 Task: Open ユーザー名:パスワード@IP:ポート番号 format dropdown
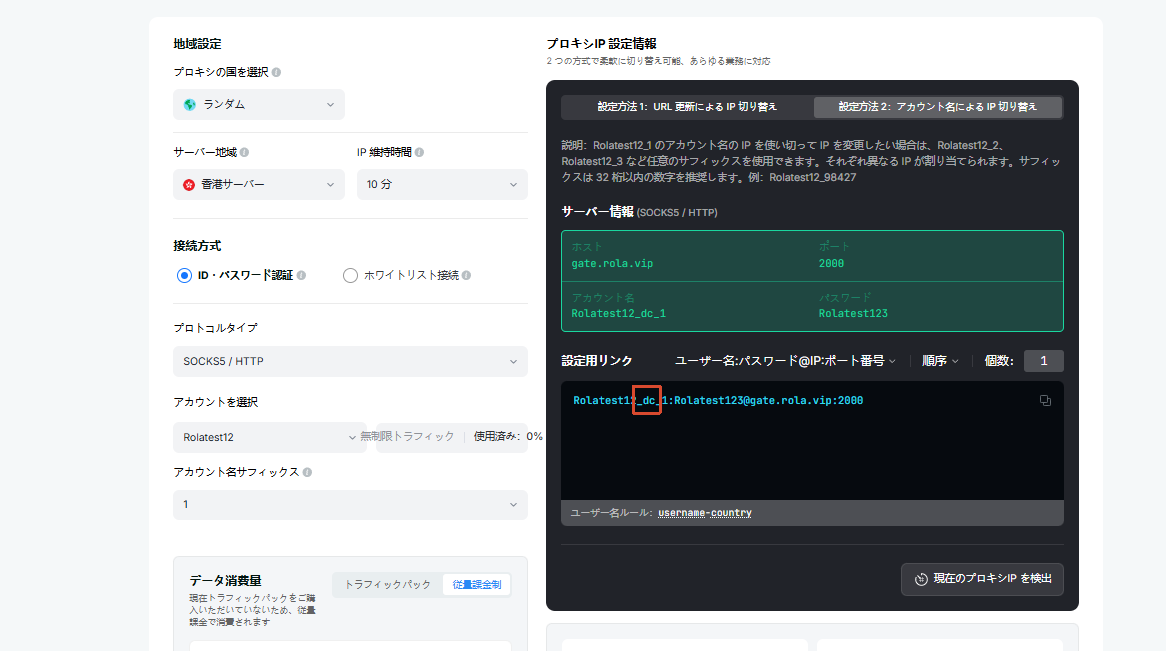[785, 361]
